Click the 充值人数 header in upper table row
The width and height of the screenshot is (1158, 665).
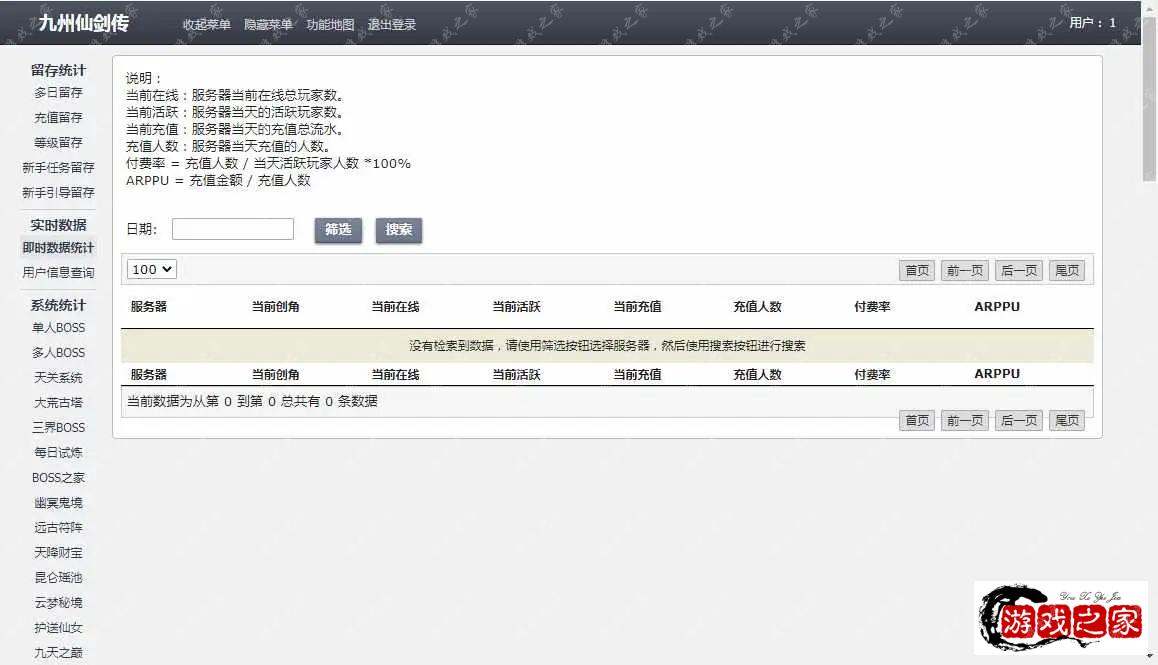click(x=757, y=307)
